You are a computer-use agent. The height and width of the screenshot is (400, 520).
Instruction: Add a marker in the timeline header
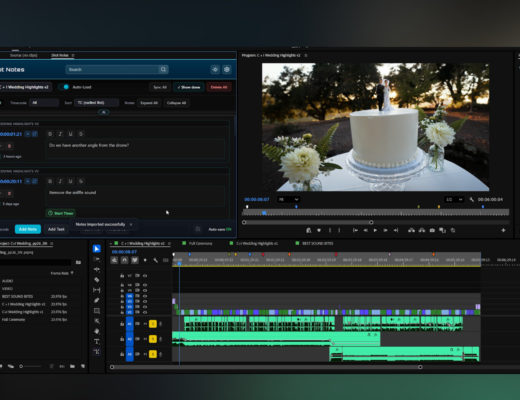pos(145,260)
